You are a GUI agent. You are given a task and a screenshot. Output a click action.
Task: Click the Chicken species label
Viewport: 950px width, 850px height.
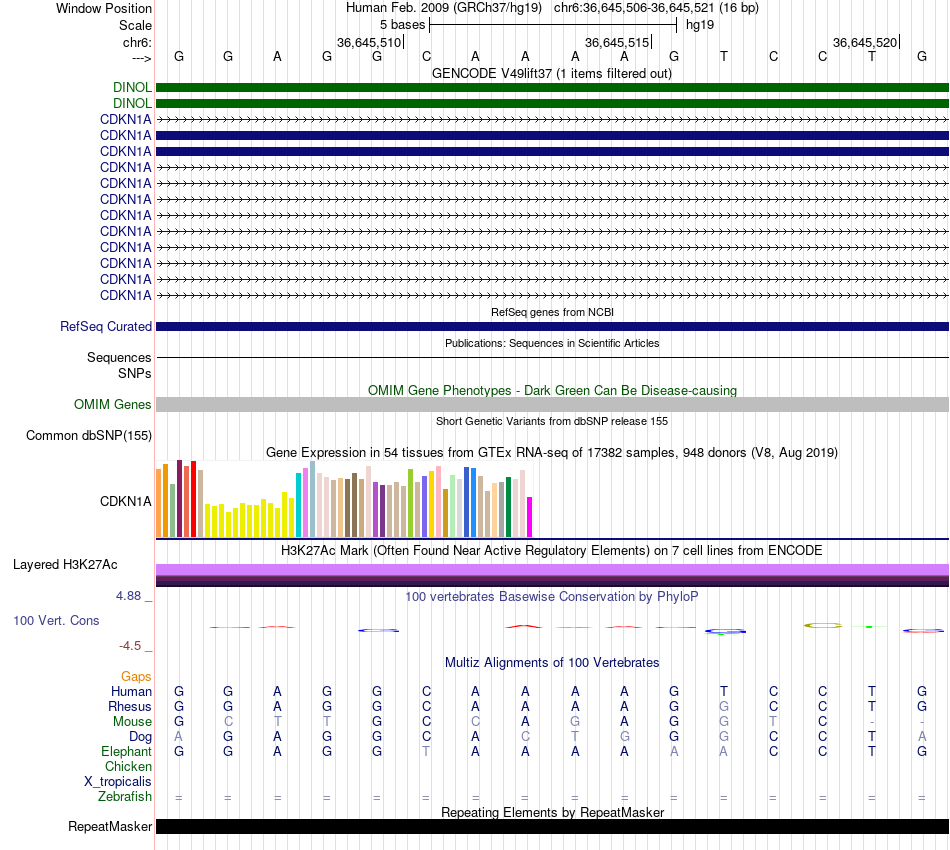[x=128, y=766]
